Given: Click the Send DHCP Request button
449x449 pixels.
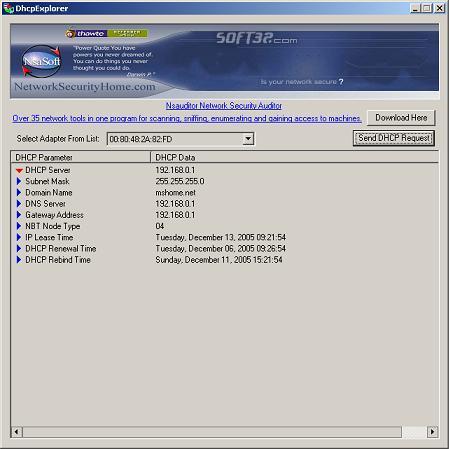Looking at the screenshot, I should (394, 138).
